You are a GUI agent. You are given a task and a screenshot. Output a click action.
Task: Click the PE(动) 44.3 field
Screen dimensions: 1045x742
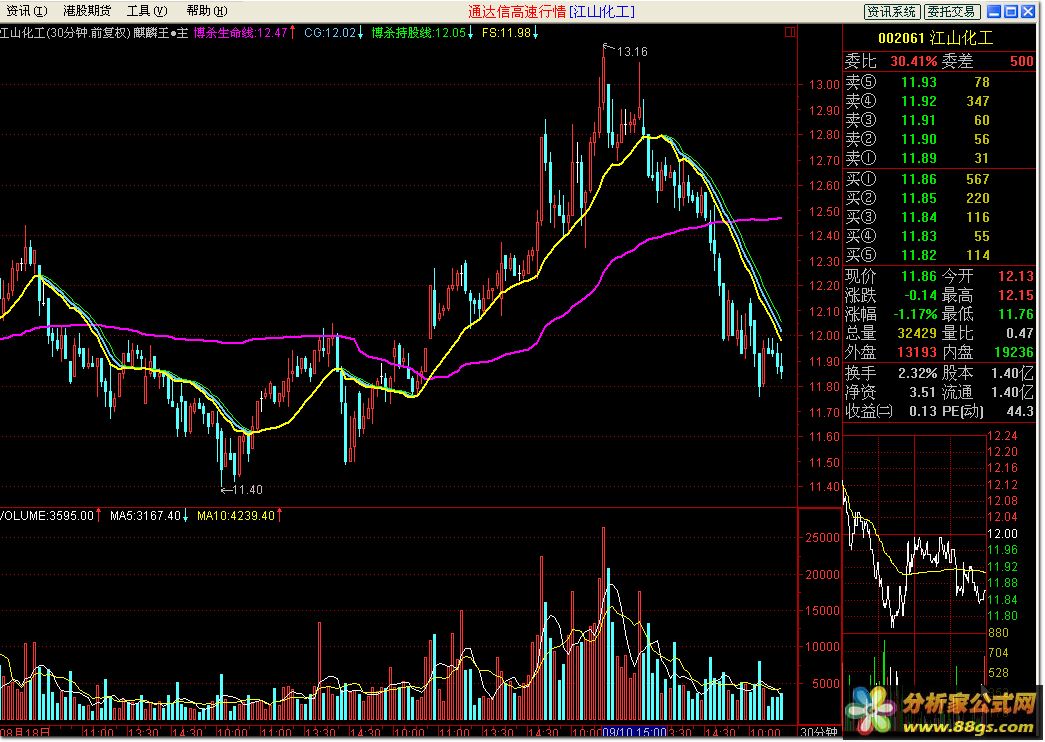tap(987, 412)
